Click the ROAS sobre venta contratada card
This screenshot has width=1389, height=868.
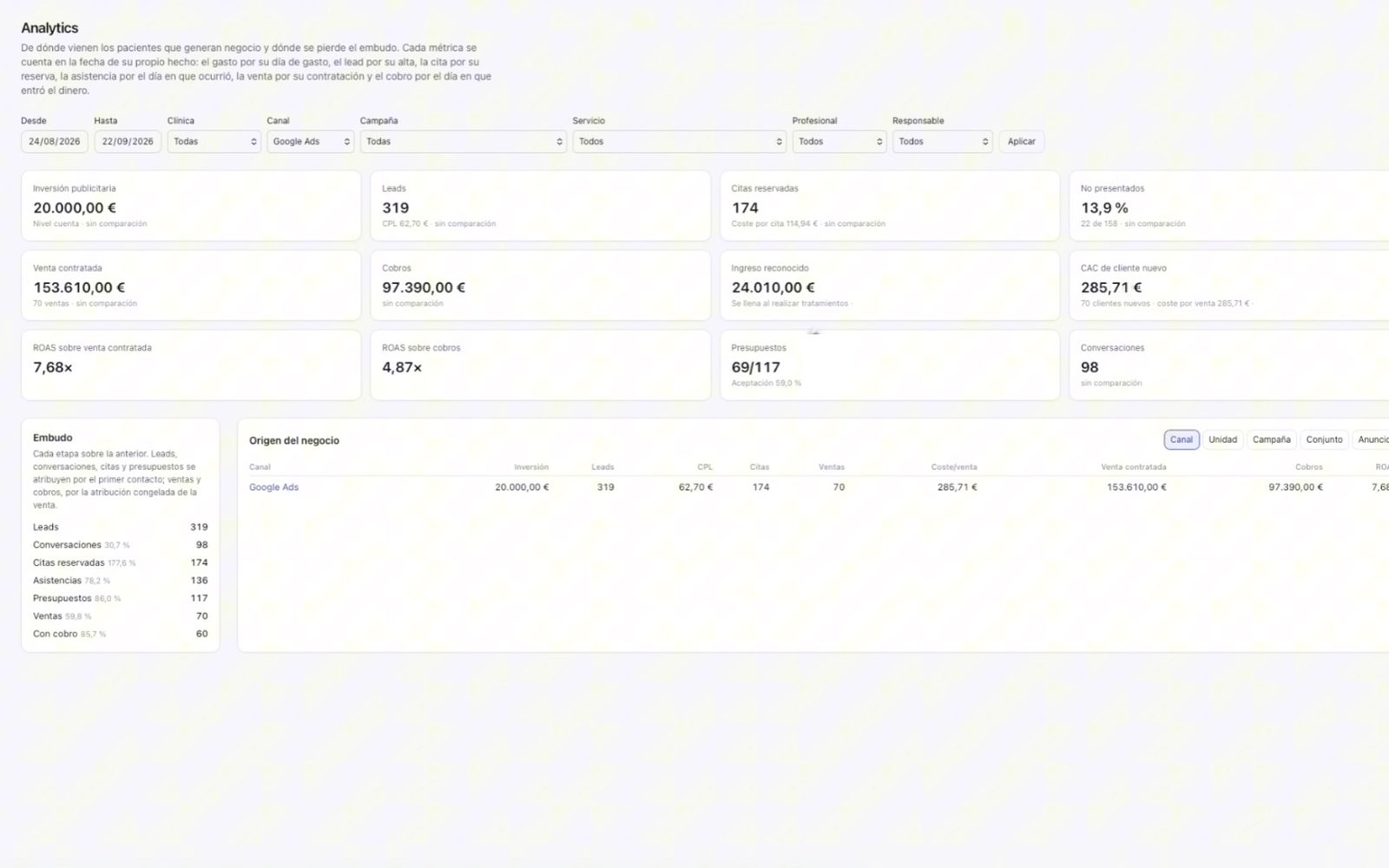[x=191, y=365]
